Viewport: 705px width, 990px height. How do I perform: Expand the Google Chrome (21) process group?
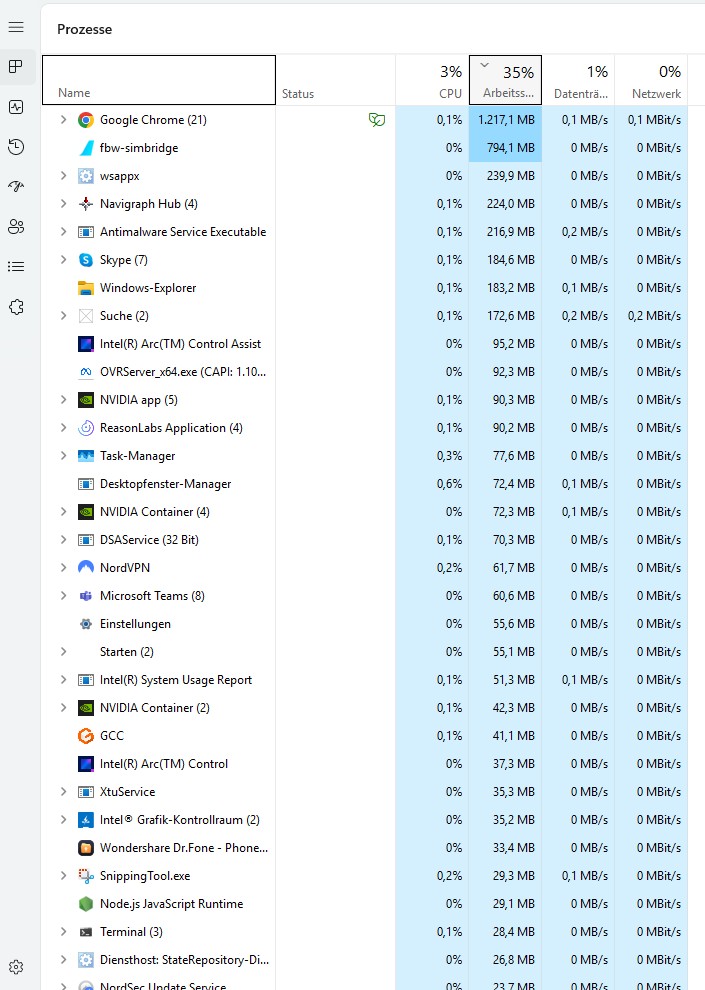pyautogui.click(x=63, y=119)
